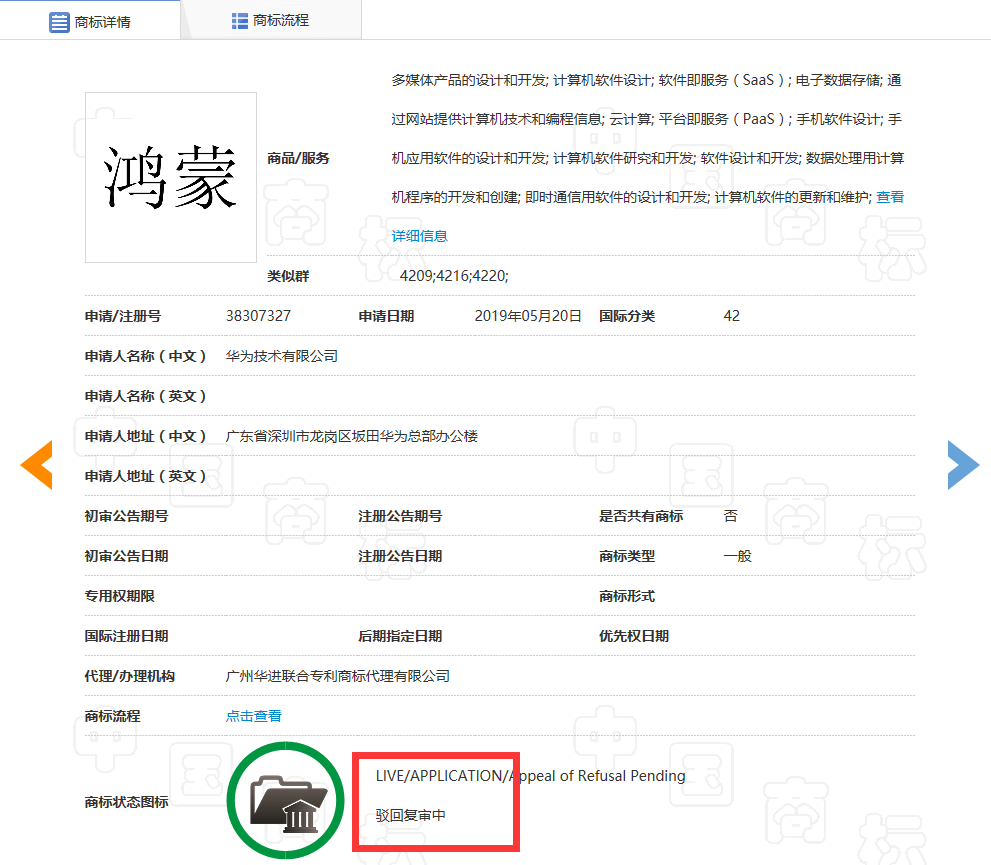Viewport: 991px width, 865px height.
Task: Click the 专用权期限 label
Action: pos(119,596)
